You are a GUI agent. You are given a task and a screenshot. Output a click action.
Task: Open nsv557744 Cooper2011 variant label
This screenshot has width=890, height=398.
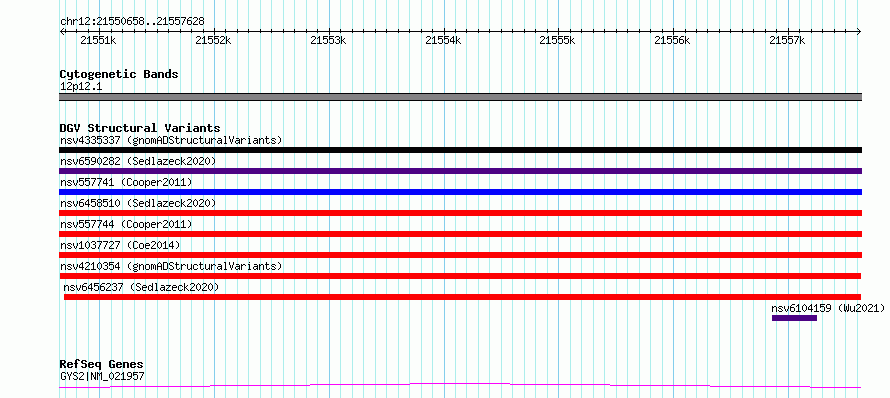click(x=126, y=224)
